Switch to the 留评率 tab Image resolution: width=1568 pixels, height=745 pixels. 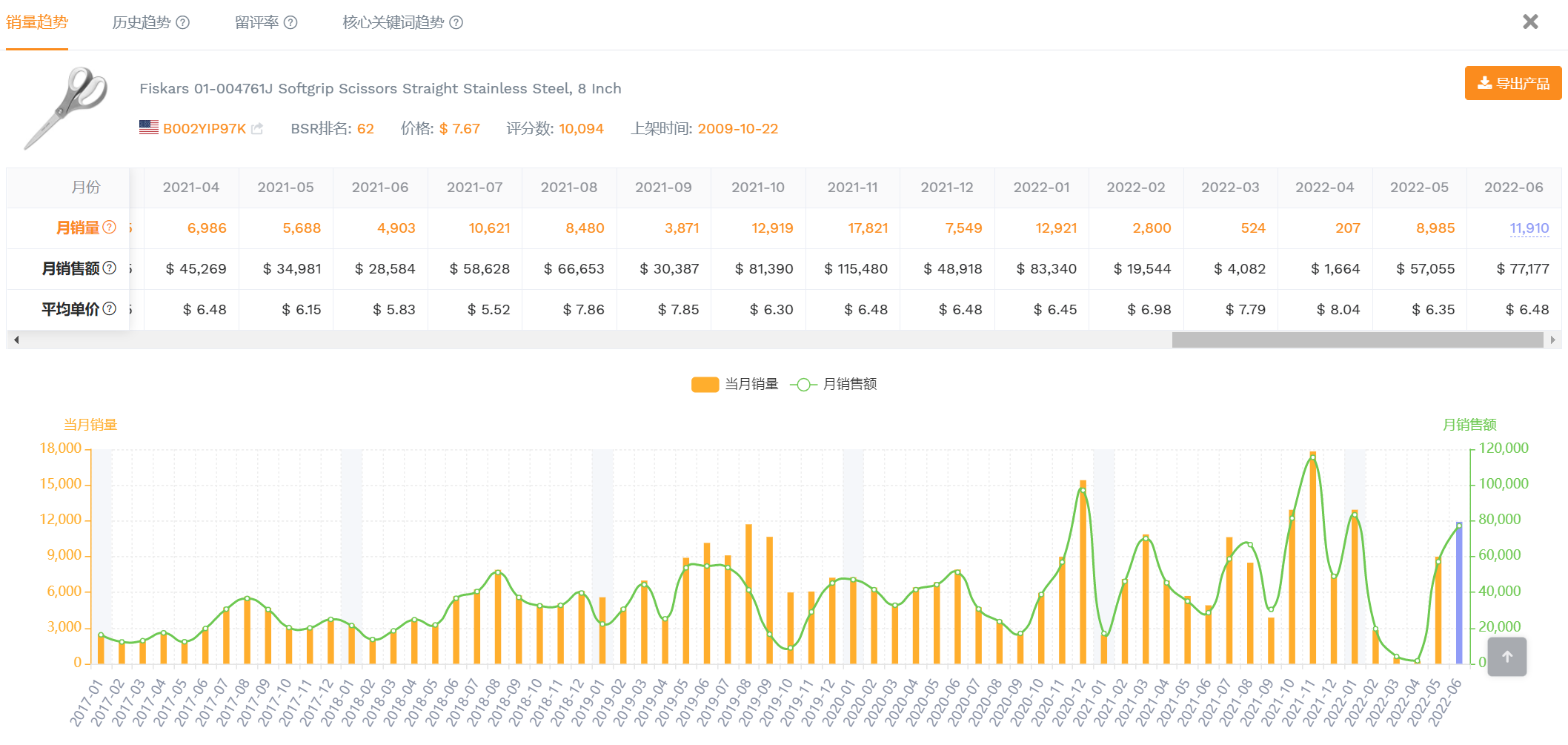pyautogui.click(x=256, y=23)
